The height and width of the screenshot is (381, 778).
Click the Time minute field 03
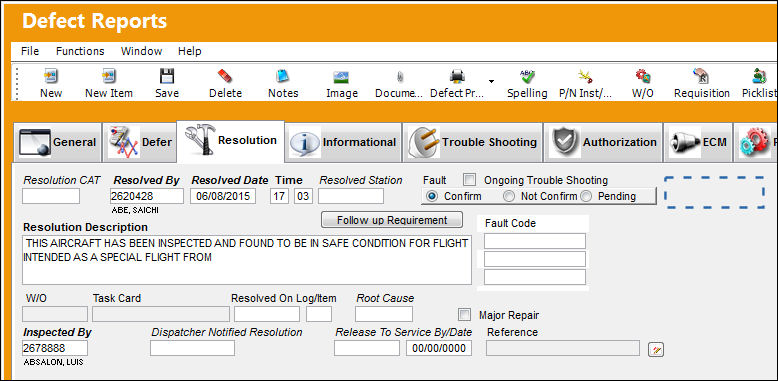point(303,196)
